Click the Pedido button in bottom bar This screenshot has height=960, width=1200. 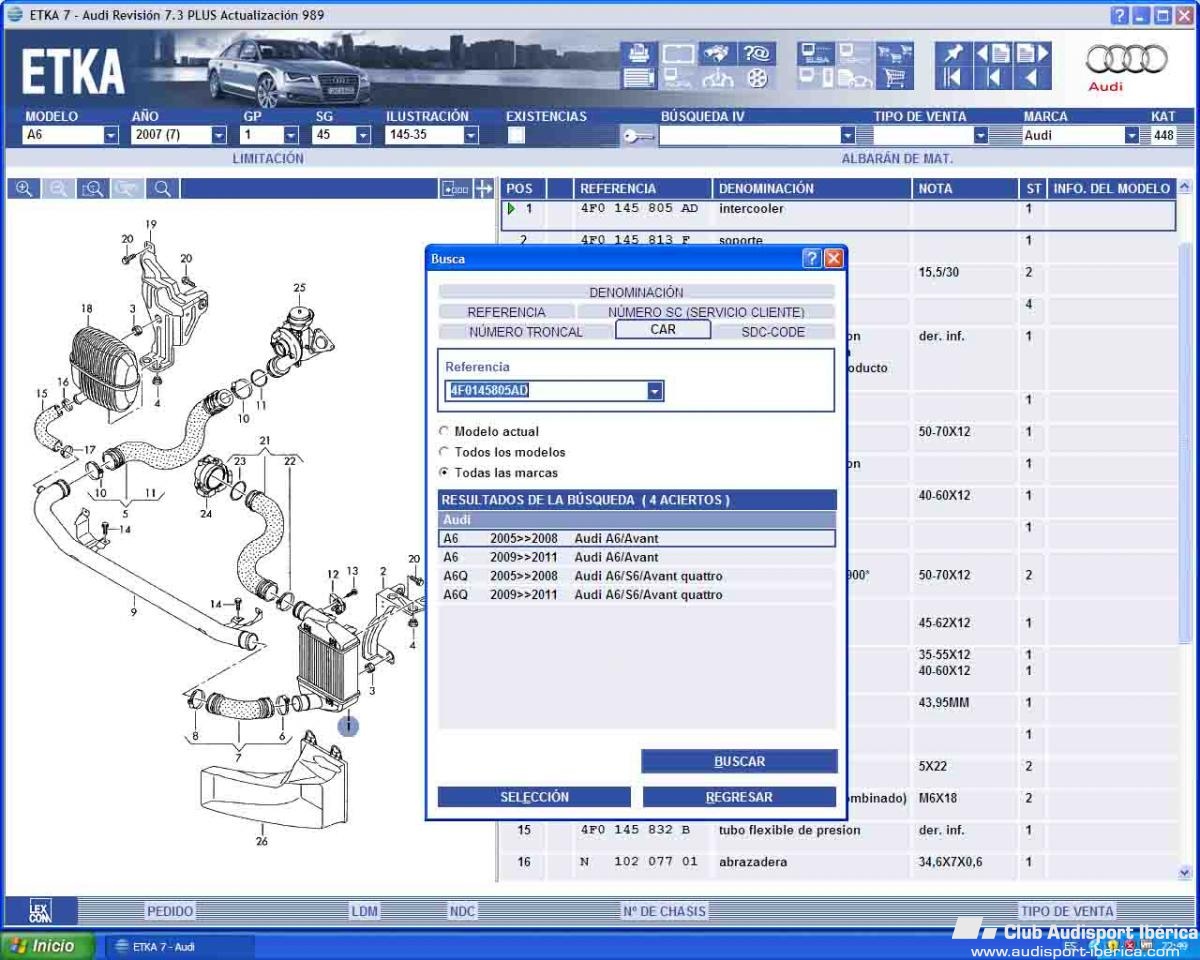[170, 911]
